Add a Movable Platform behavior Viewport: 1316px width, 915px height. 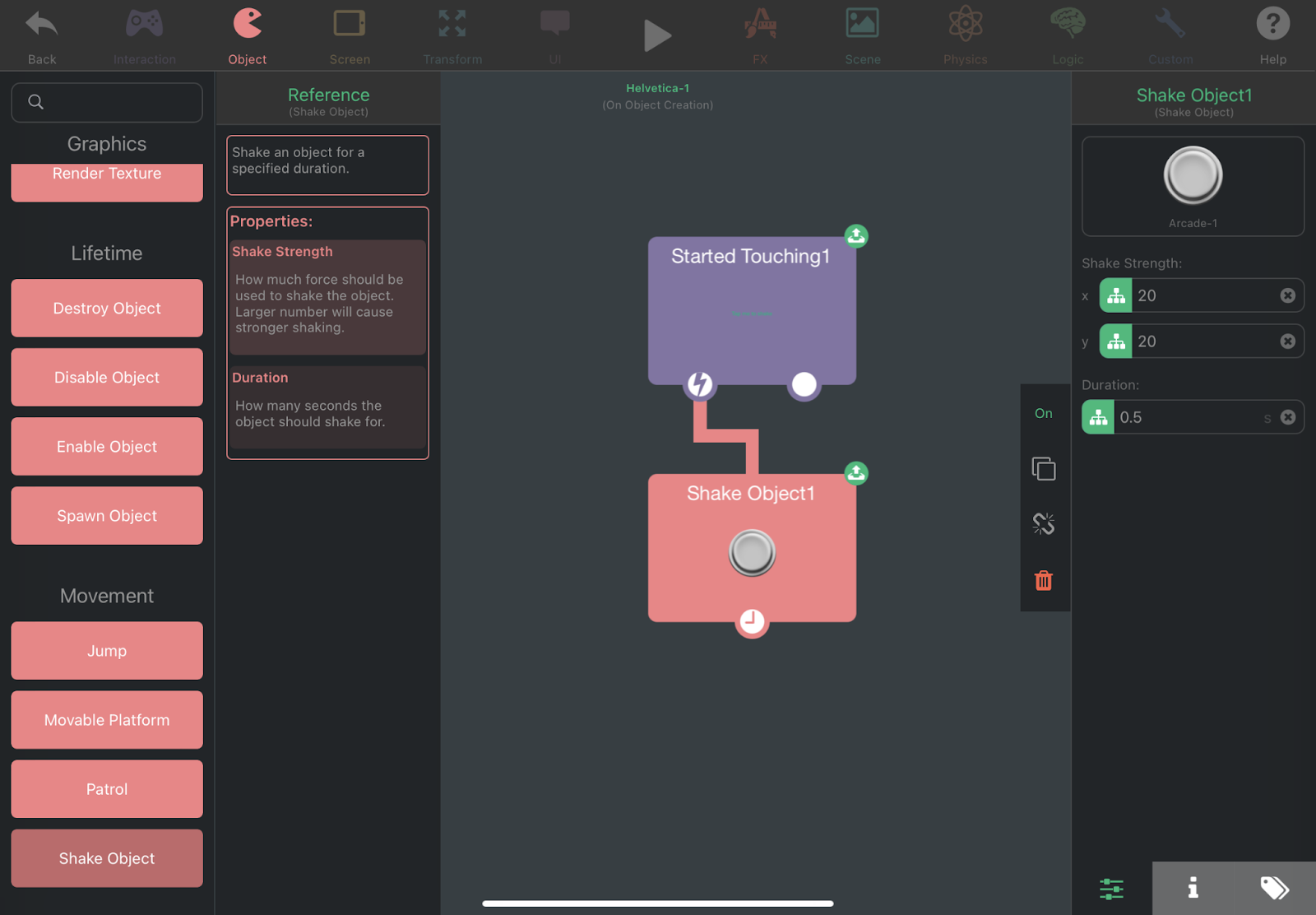tap(107, 719)
